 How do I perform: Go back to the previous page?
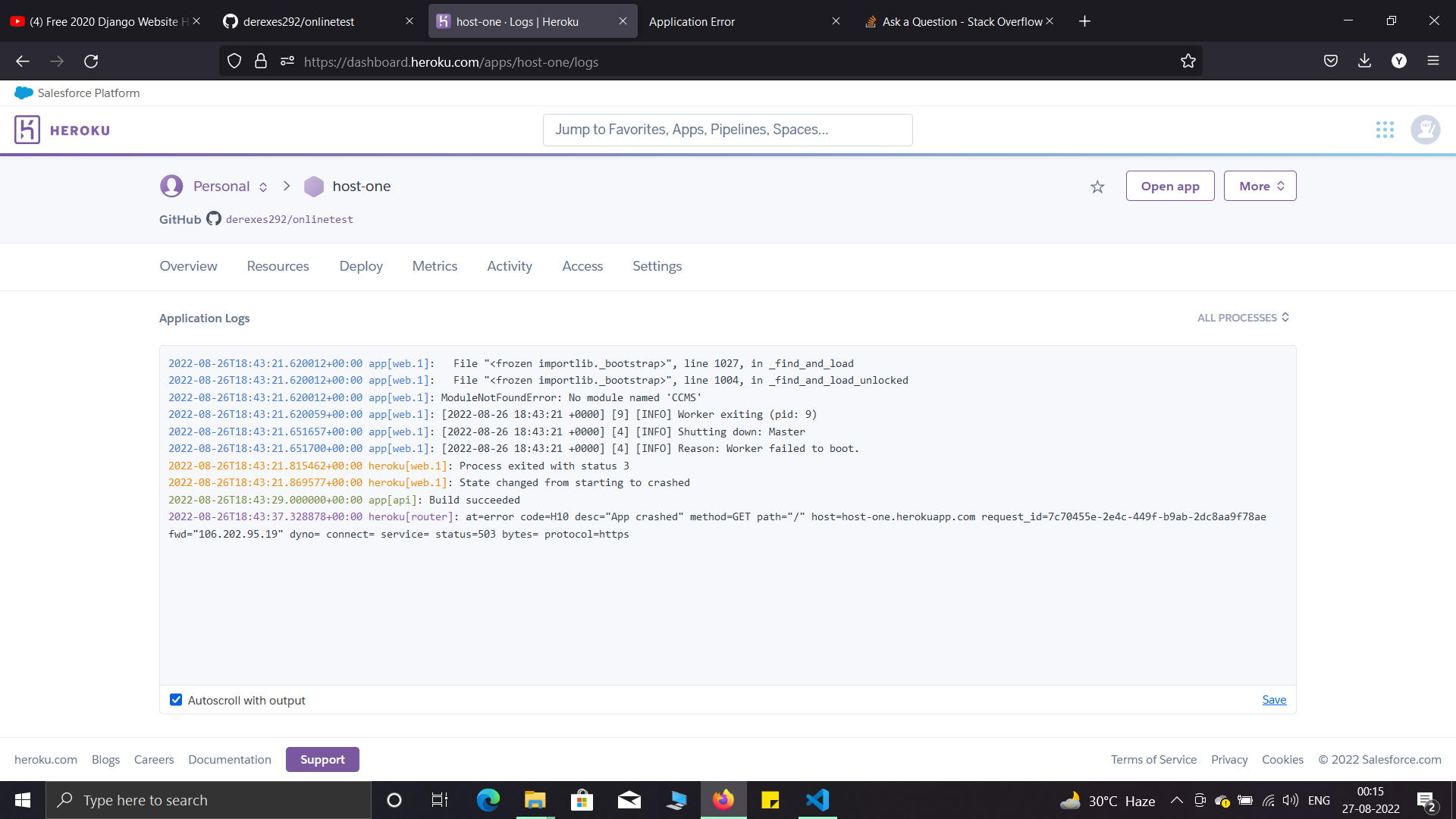23,61
